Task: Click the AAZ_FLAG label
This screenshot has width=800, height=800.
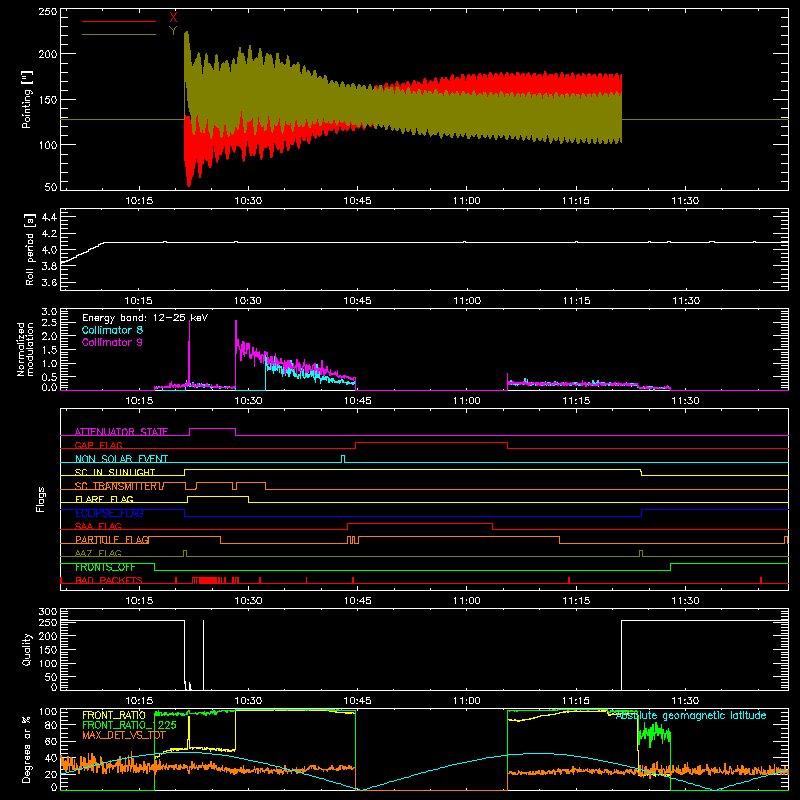Action: [98, 553]
